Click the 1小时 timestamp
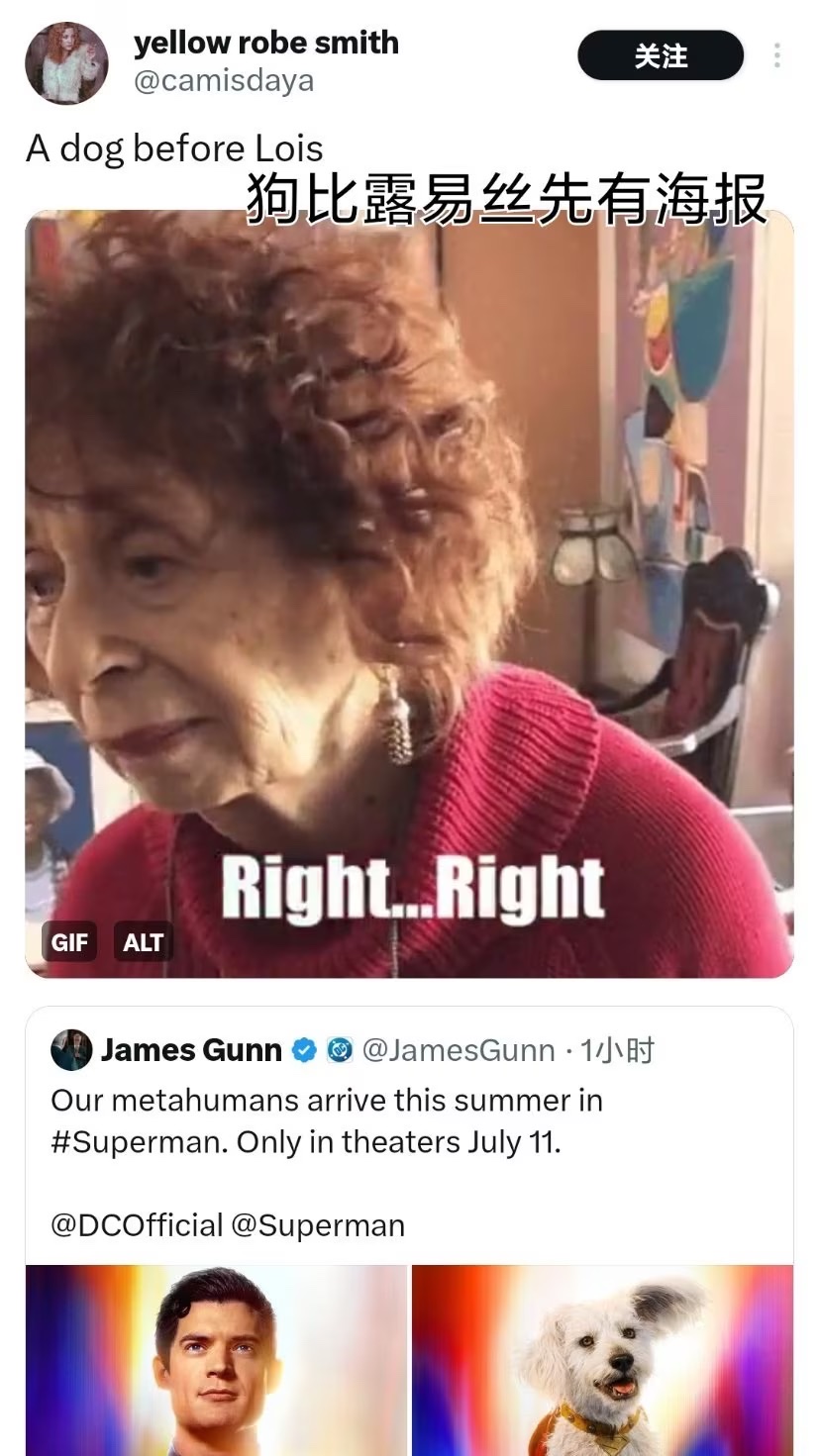Screen dimensions: 820x1456 tap(617, 1050)
